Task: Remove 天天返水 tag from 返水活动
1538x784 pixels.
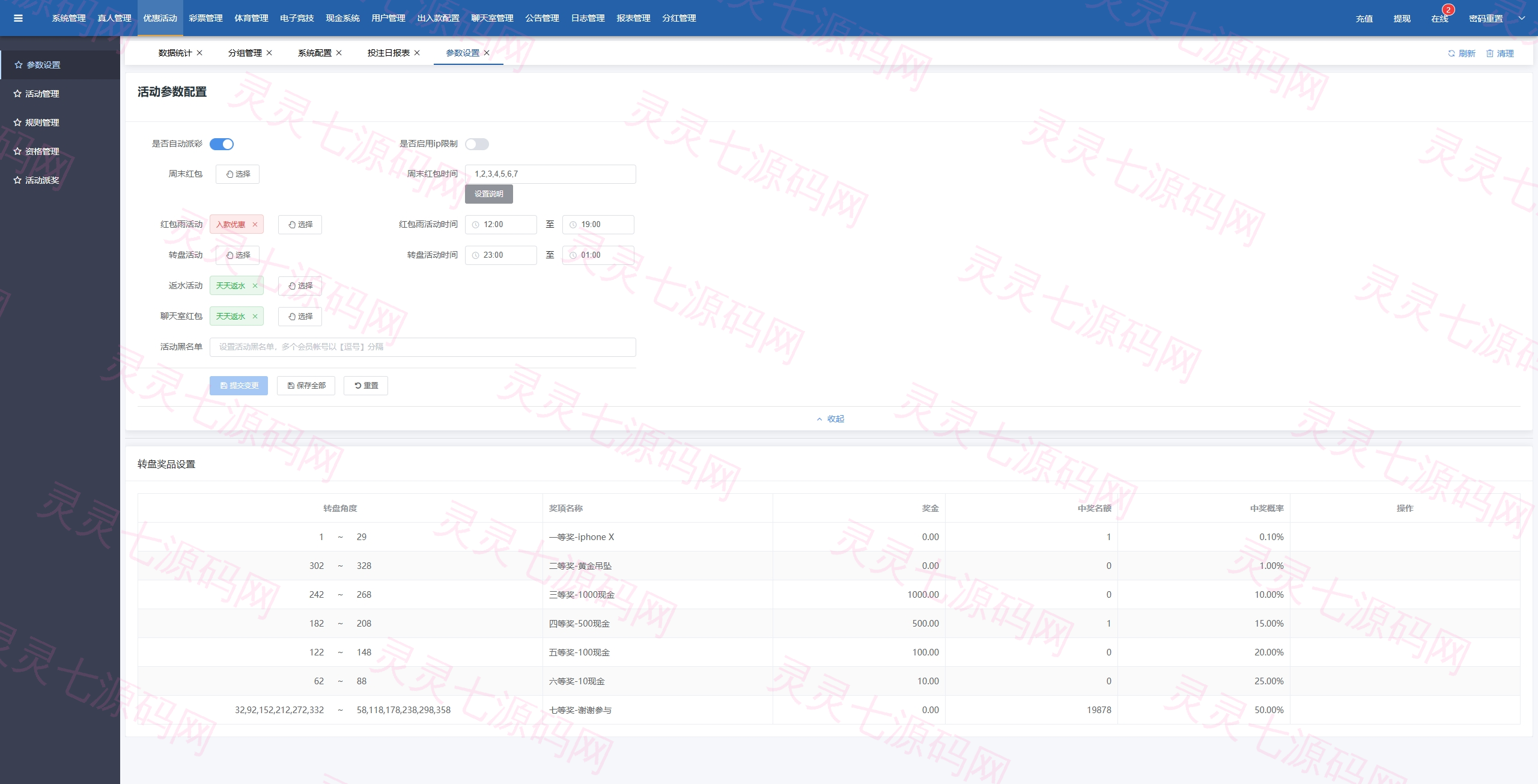Action: (x=255, y=286)
